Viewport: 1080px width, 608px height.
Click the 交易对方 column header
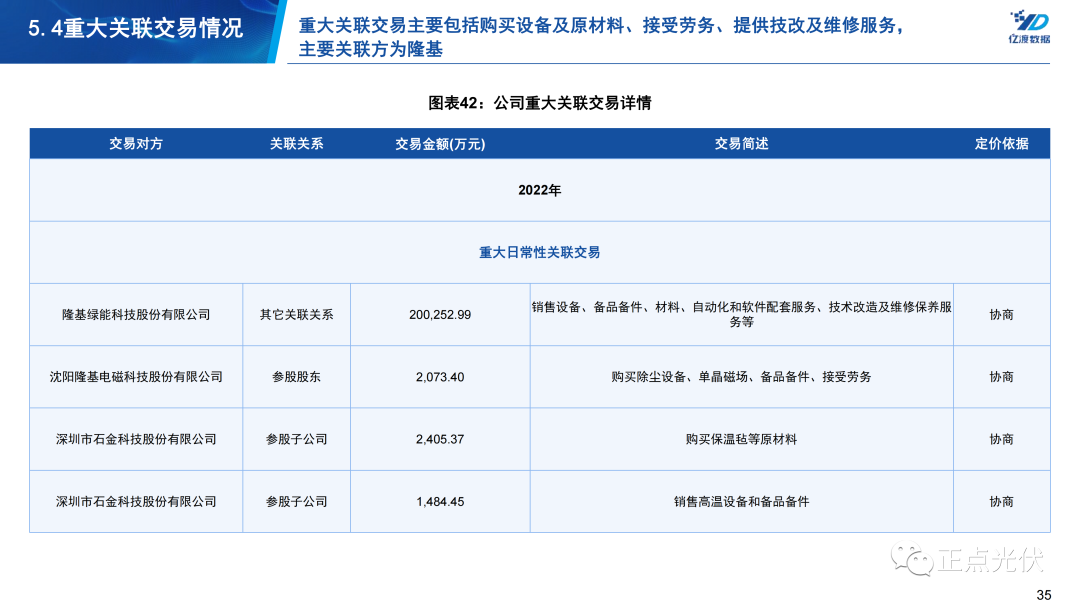tap(136, 144)
